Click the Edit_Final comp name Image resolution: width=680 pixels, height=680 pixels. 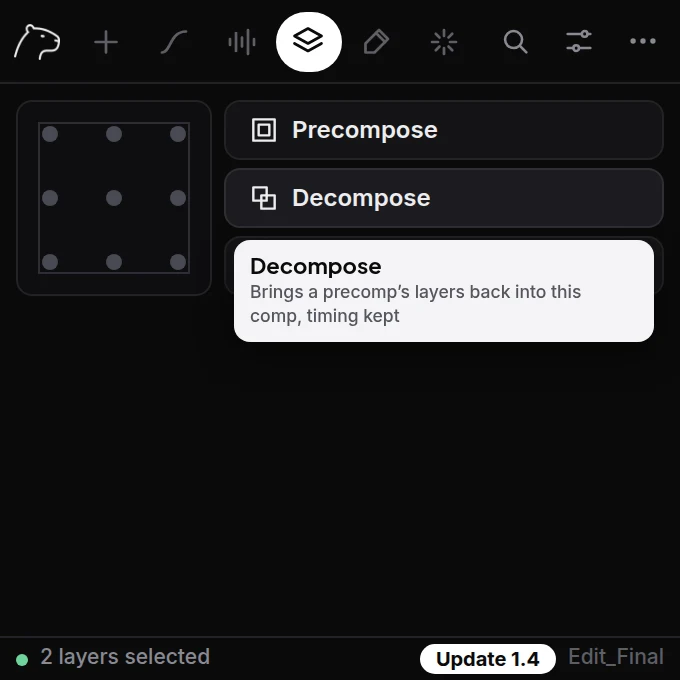point(616,657)
